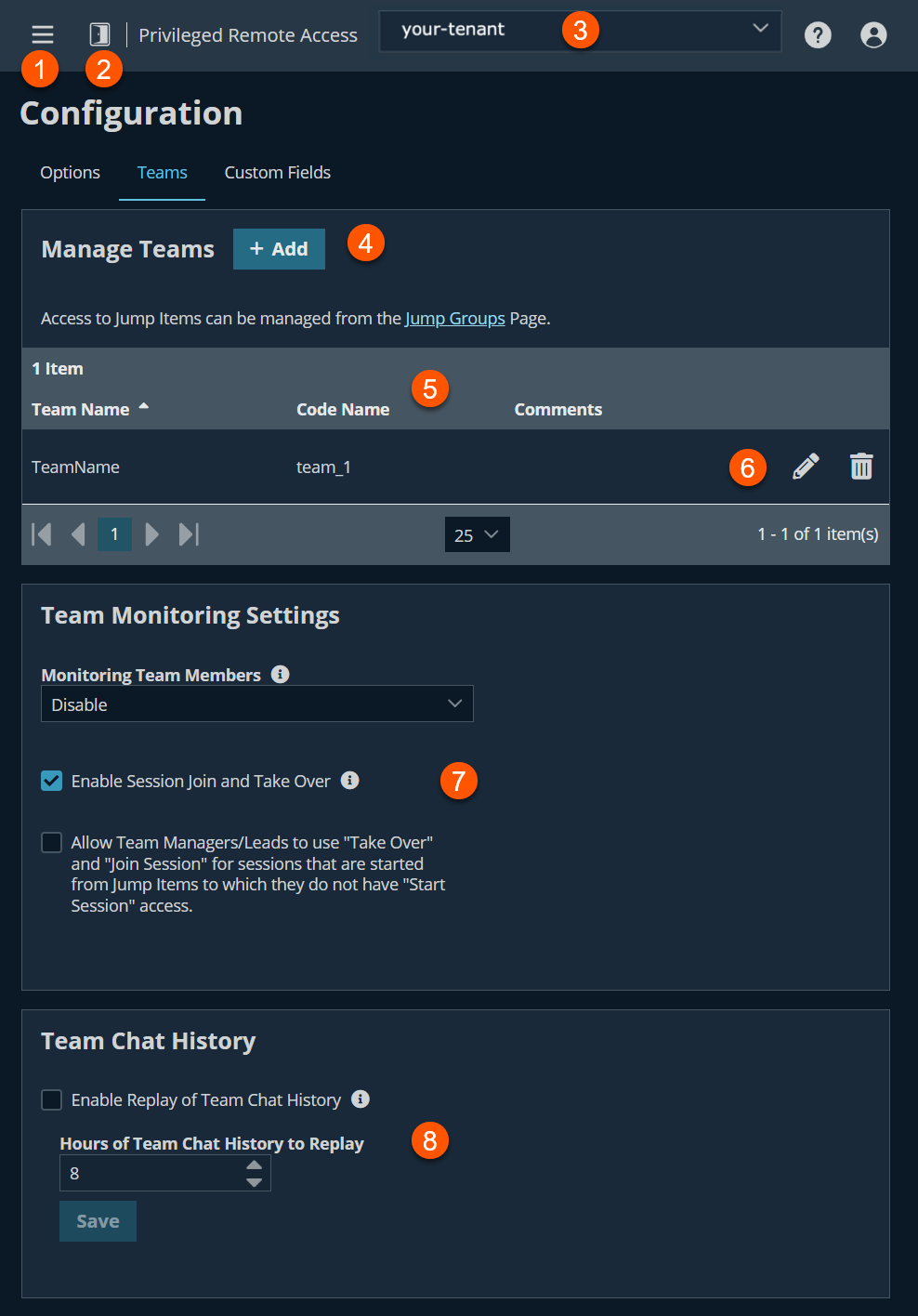Decrease Hours of Team Chat History value
Screen dimensions: 918x1316
point(254,1182)
